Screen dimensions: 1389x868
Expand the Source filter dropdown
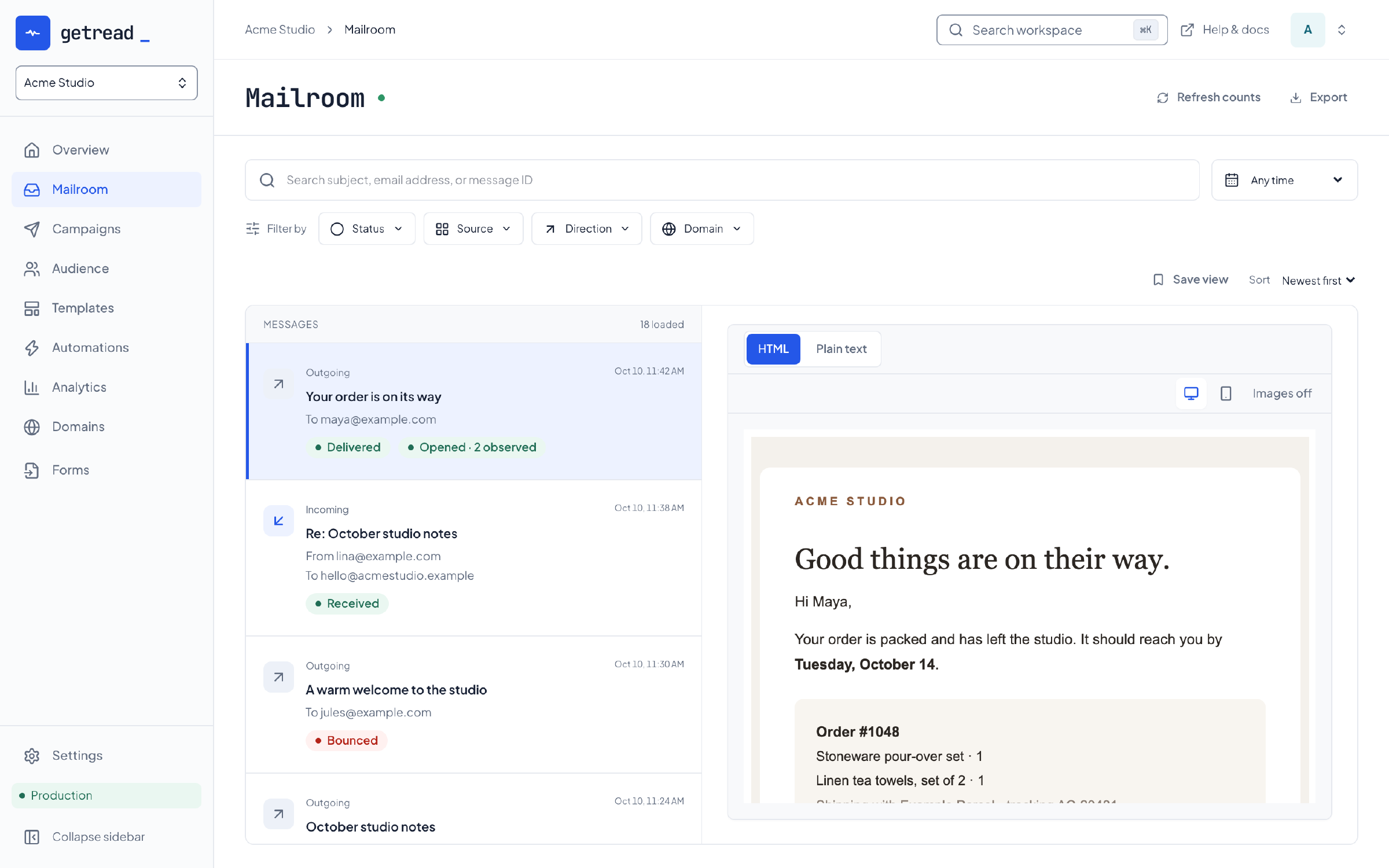(x=473, y=229)
